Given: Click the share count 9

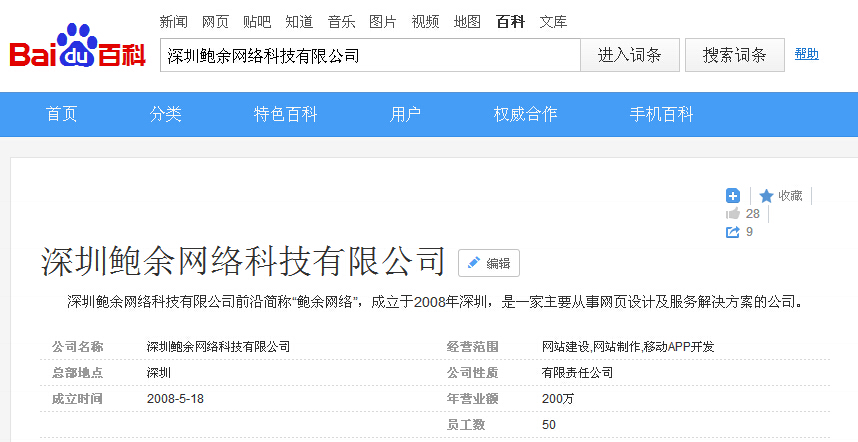Looking at the screenshot, I should [x=749, y=232].
